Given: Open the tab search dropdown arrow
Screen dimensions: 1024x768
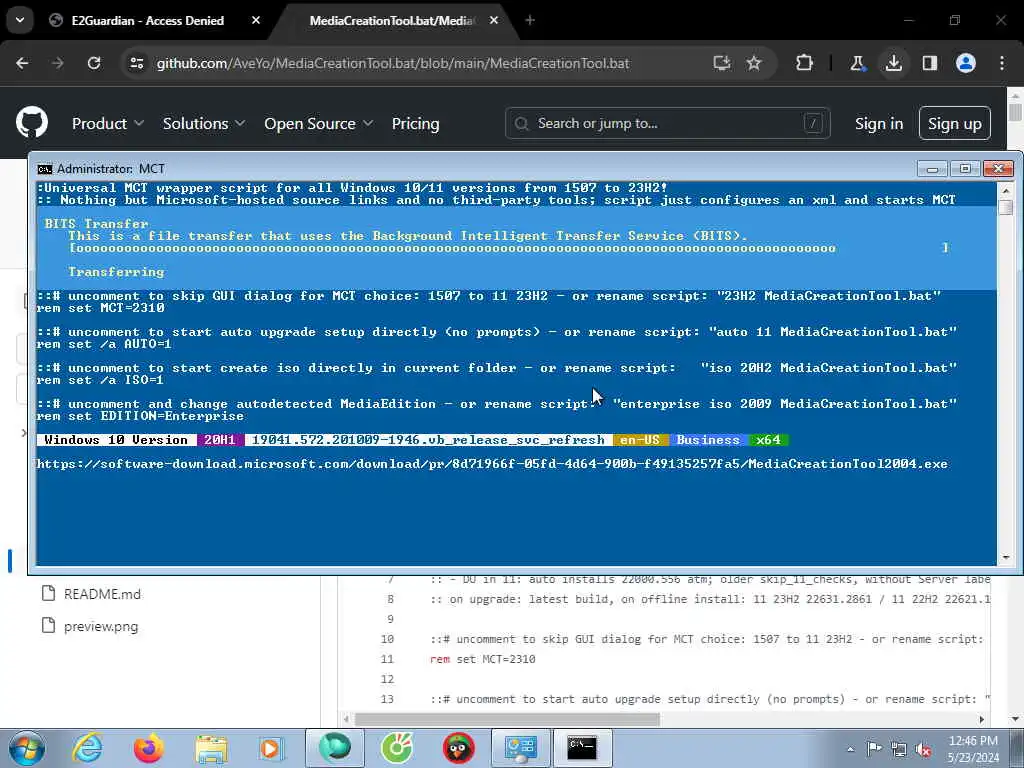Looking at the screenshot, I should (20, 20).
